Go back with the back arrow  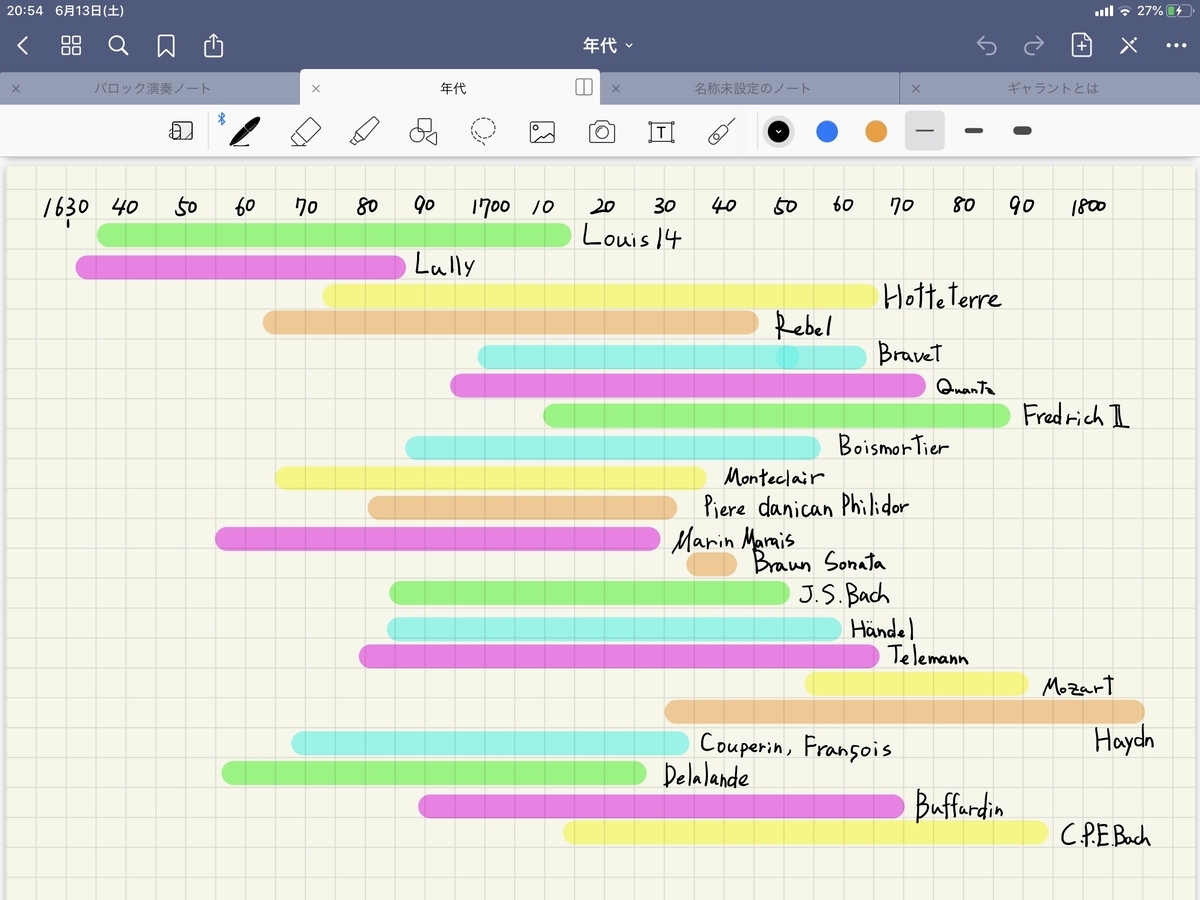coord(23,46)
